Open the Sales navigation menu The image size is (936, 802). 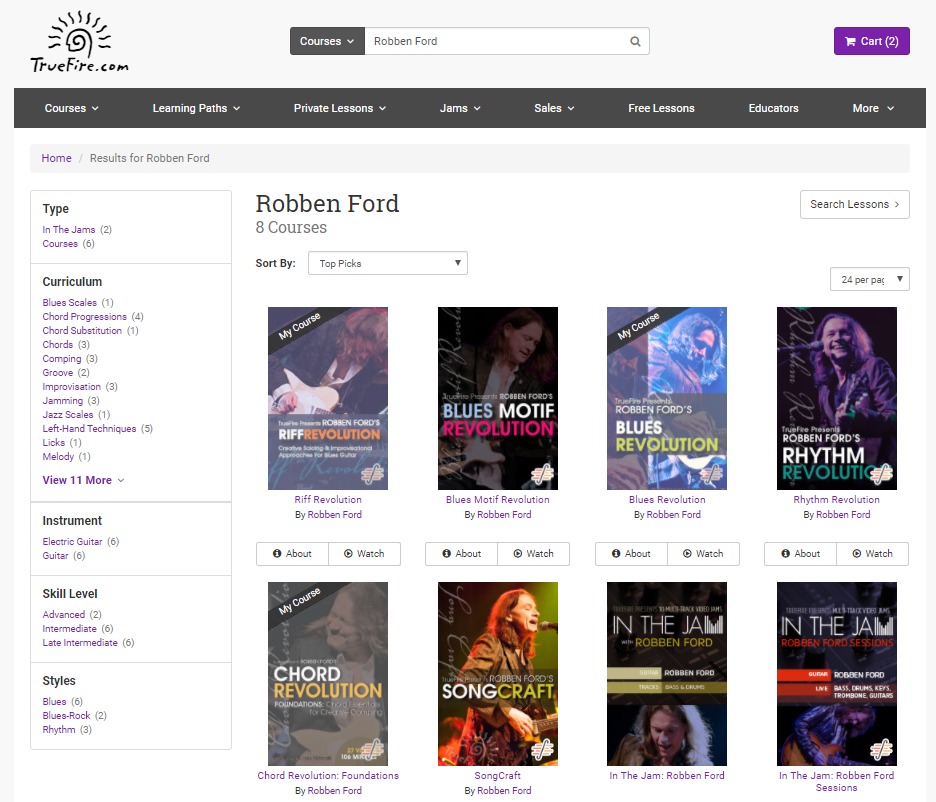(x=554, y=108)
